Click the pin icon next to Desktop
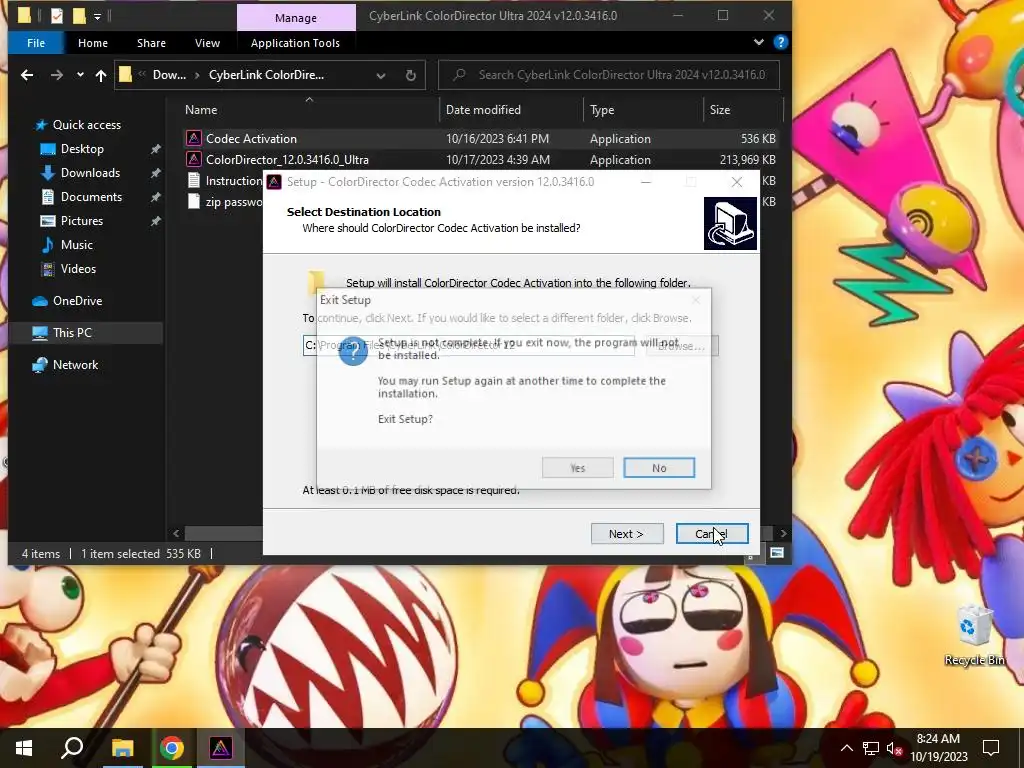 (155, 149)
